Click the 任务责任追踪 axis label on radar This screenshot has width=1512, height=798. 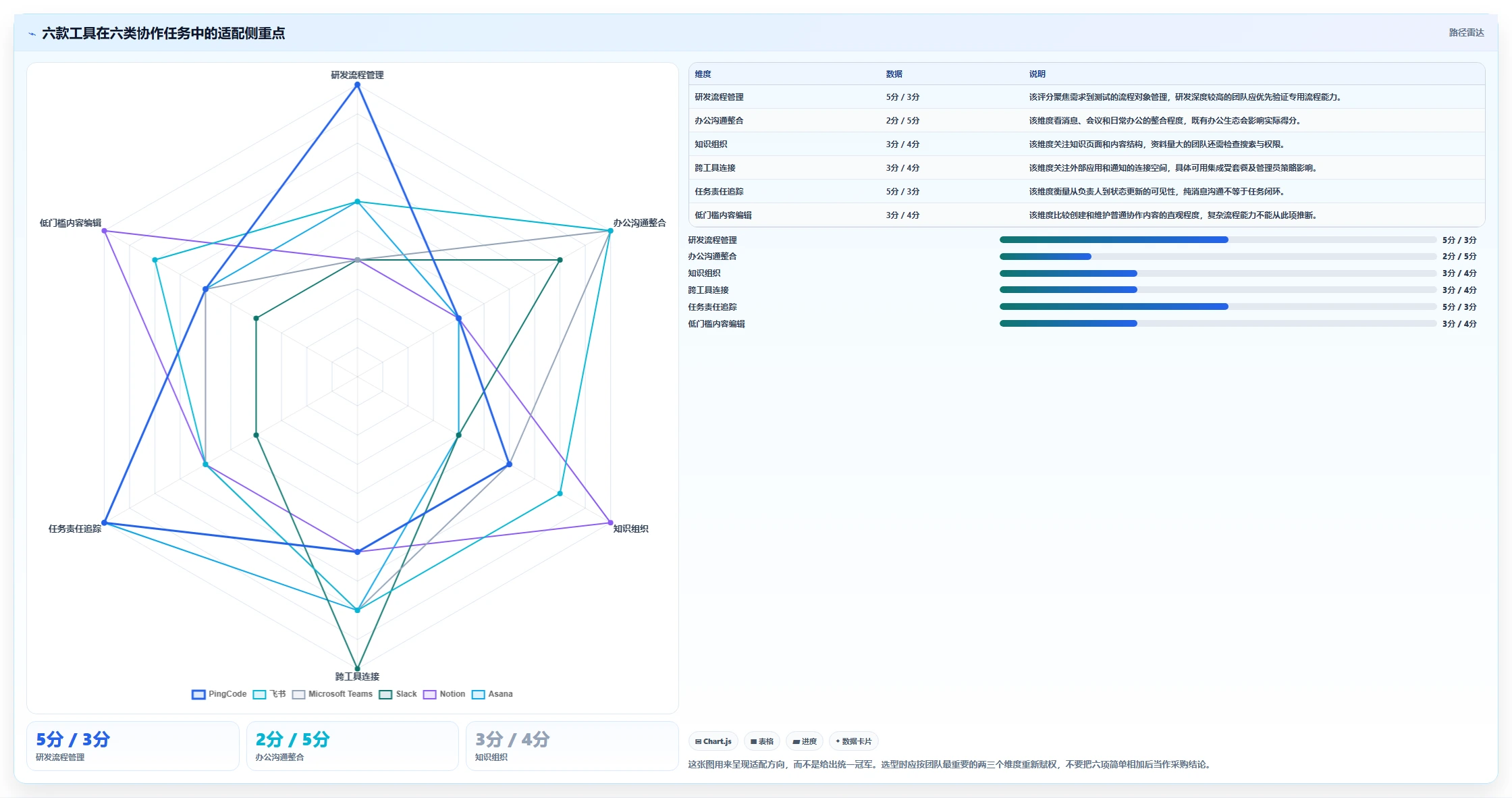(75, 529)
